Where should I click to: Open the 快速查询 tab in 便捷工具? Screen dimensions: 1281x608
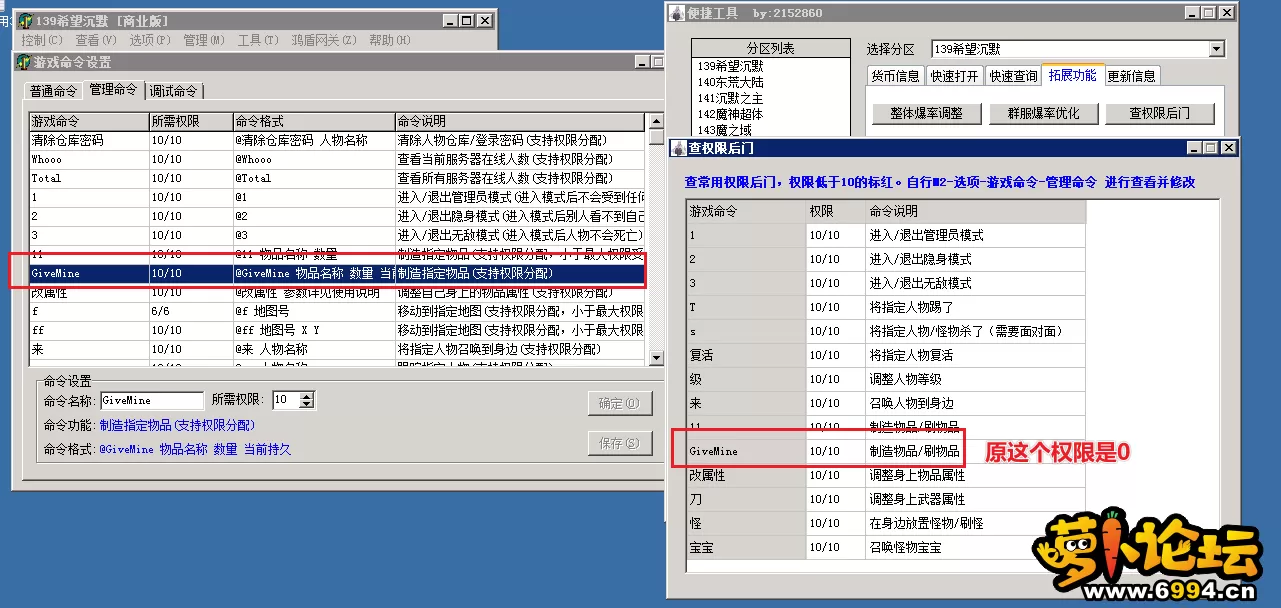click(x=1012, y=76)
